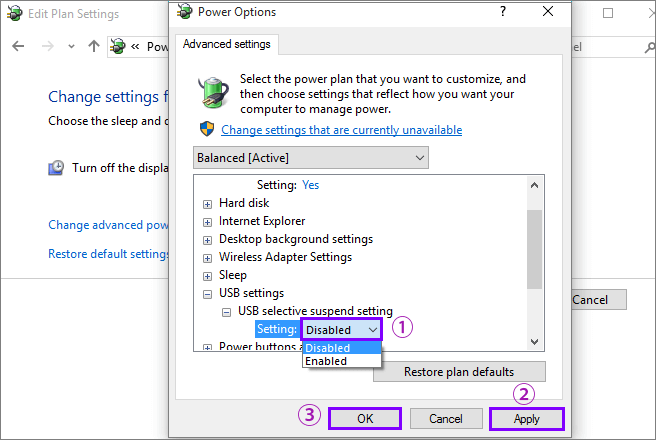Click the monitor icon beside Turn off the display
Image resolution: width=656 pixels, height=440 pixels.
57,168
